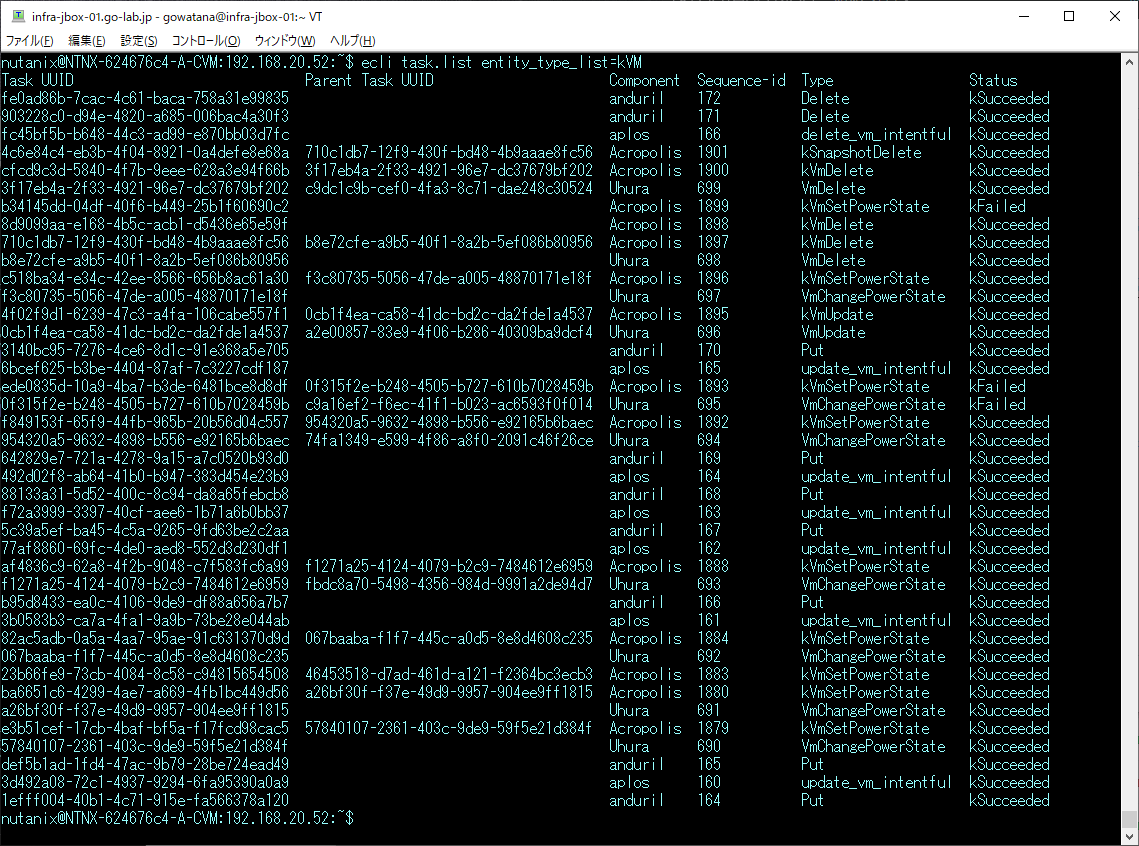1139x846 pixels.
Task: Click the kFailed status of sequence 1899
Action: pyautogui.click(x=997, y=206)
